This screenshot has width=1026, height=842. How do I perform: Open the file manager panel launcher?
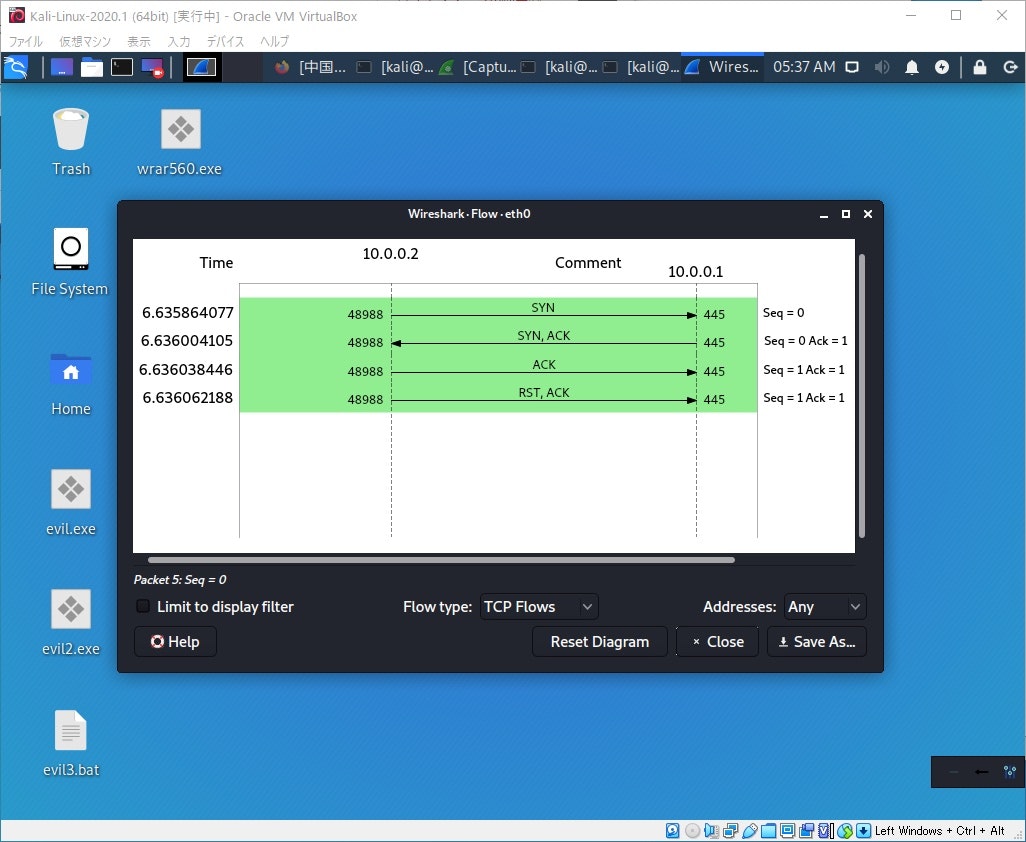tap(92, 67)
